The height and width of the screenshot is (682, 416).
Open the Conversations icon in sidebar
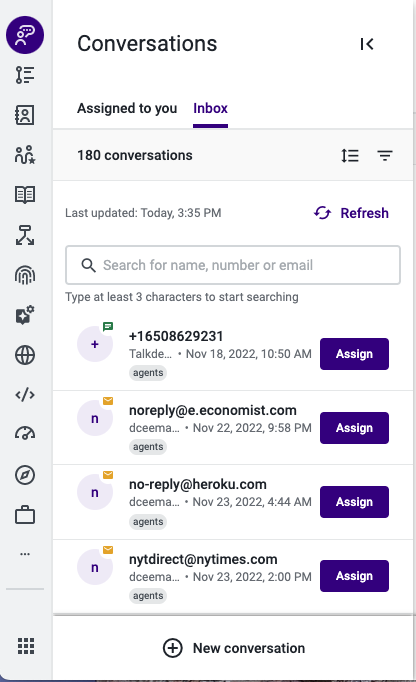[25, 35]
